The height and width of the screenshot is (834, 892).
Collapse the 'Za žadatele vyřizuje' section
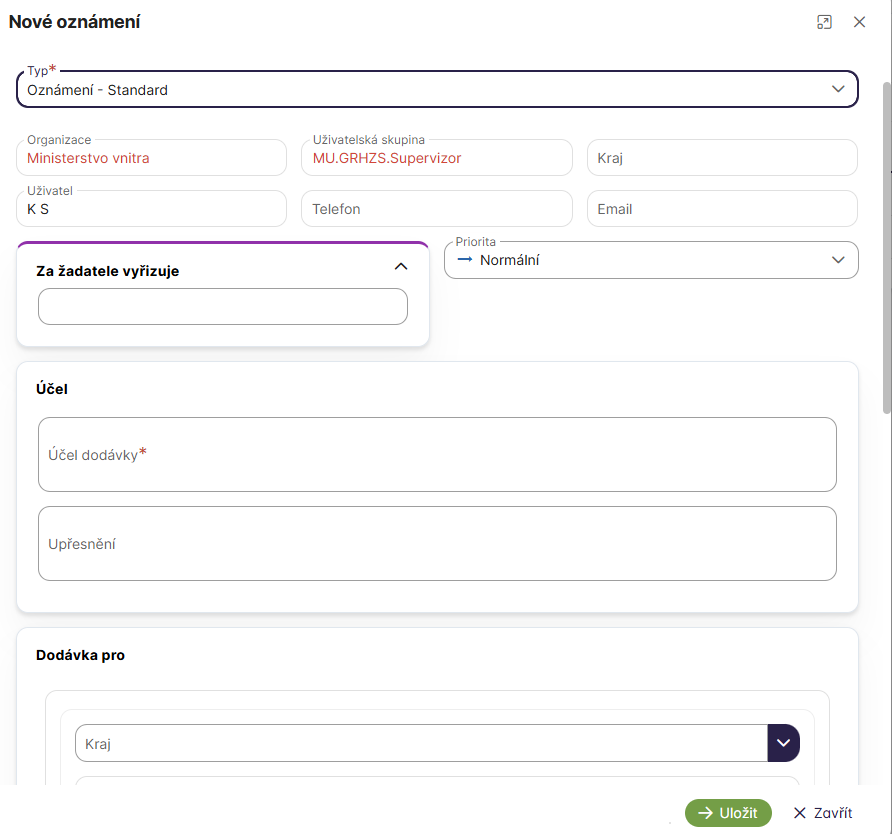(401, 267)
